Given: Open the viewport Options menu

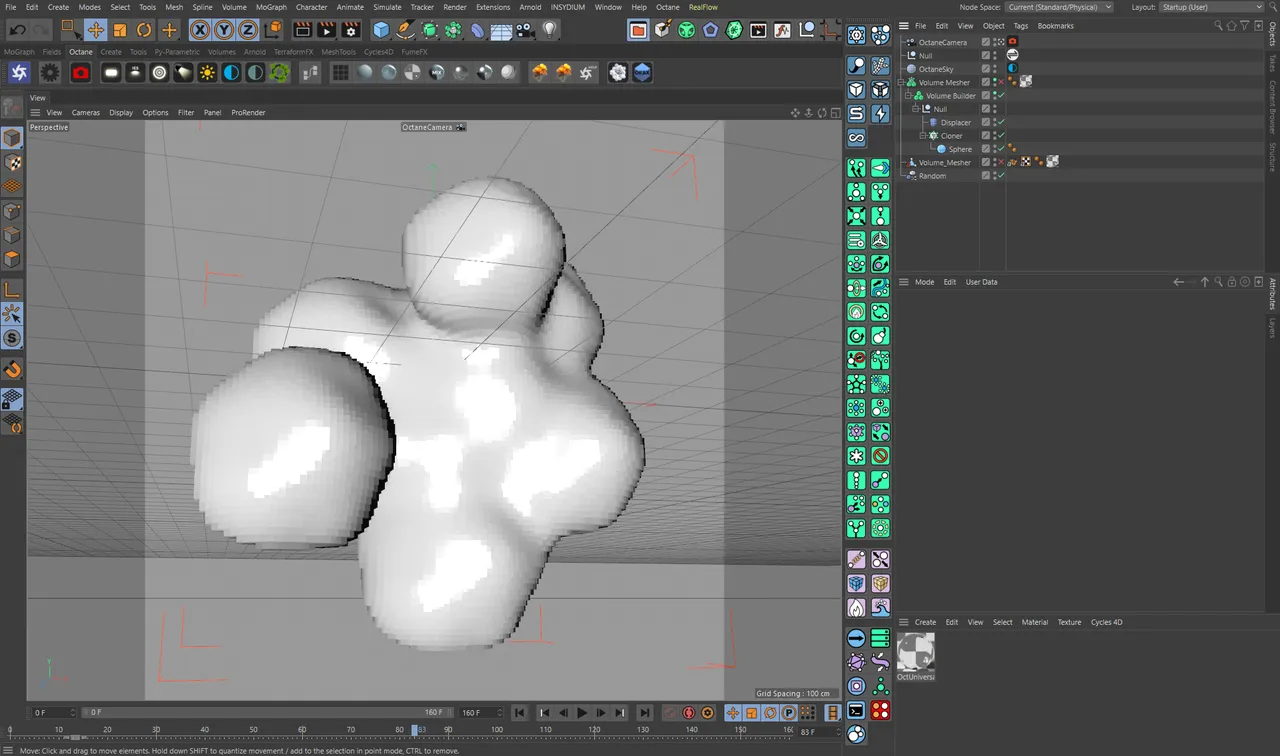Looking at the screenshot, I should (x=155, y=113).
